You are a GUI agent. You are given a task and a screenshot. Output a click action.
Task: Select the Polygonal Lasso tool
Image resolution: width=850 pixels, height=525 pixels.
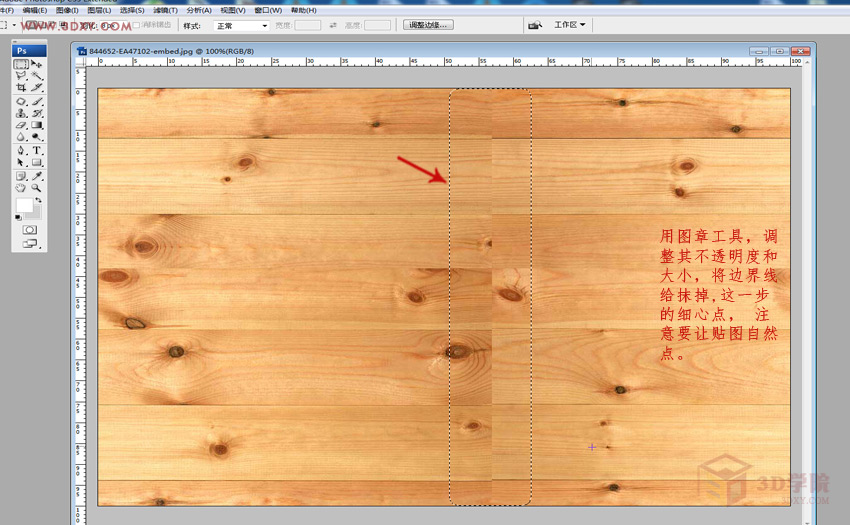21,76
